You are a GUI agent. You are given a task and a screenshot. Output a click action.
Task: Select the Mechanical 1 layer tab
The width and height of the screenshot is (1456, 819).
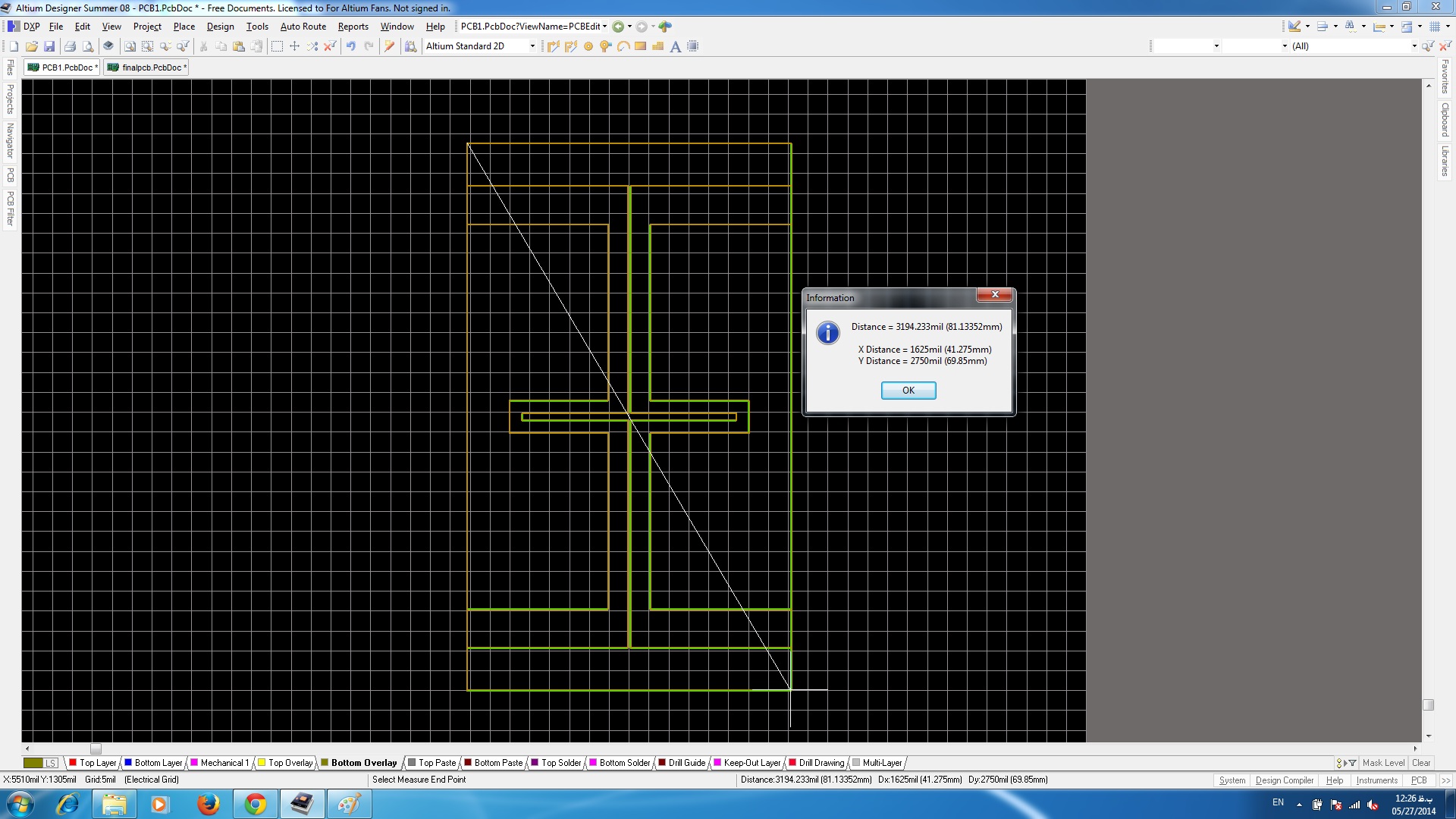(224, 763)
